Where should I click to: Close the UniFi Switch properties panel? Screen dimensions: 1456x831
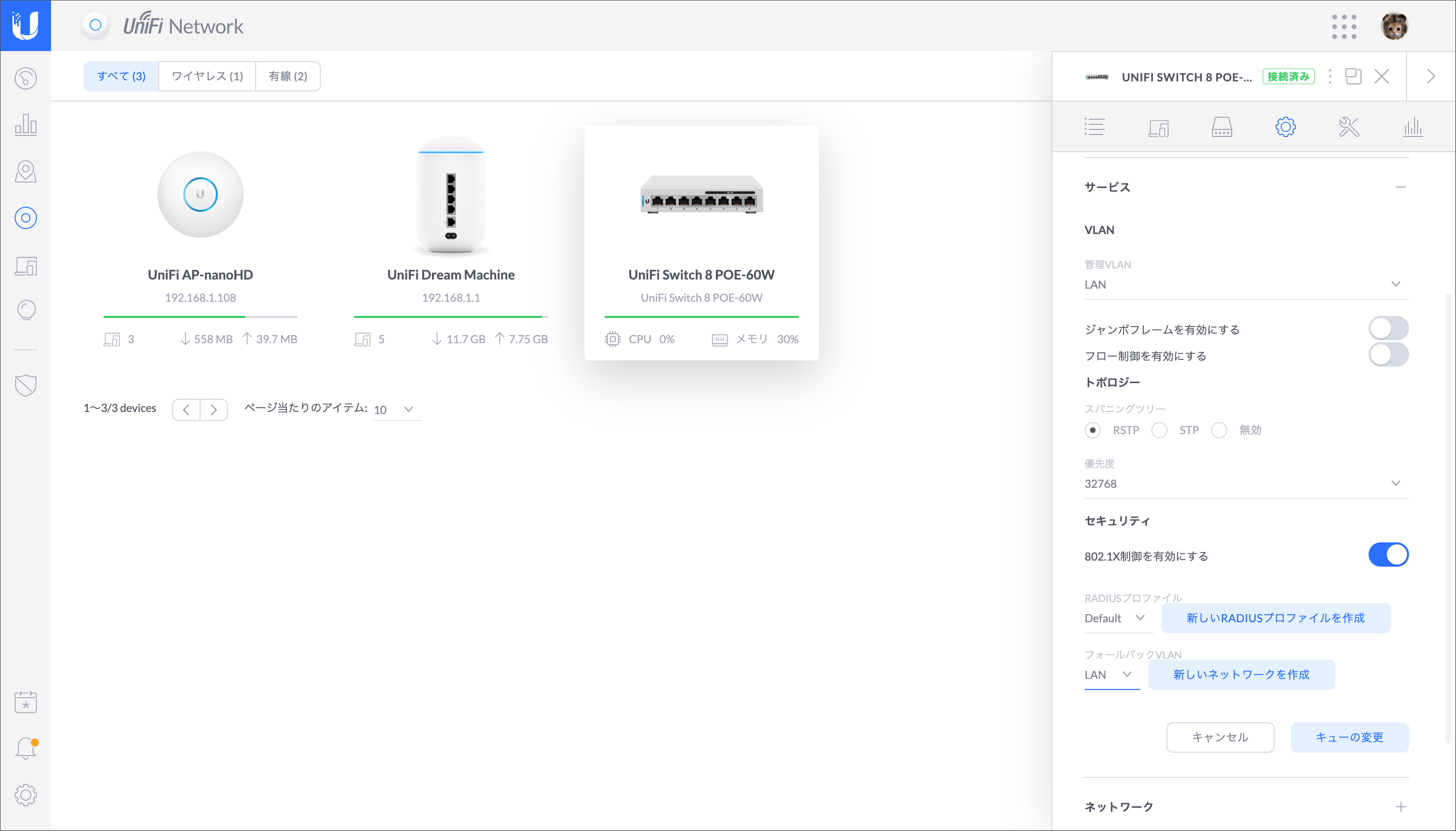pos(1381,76)
